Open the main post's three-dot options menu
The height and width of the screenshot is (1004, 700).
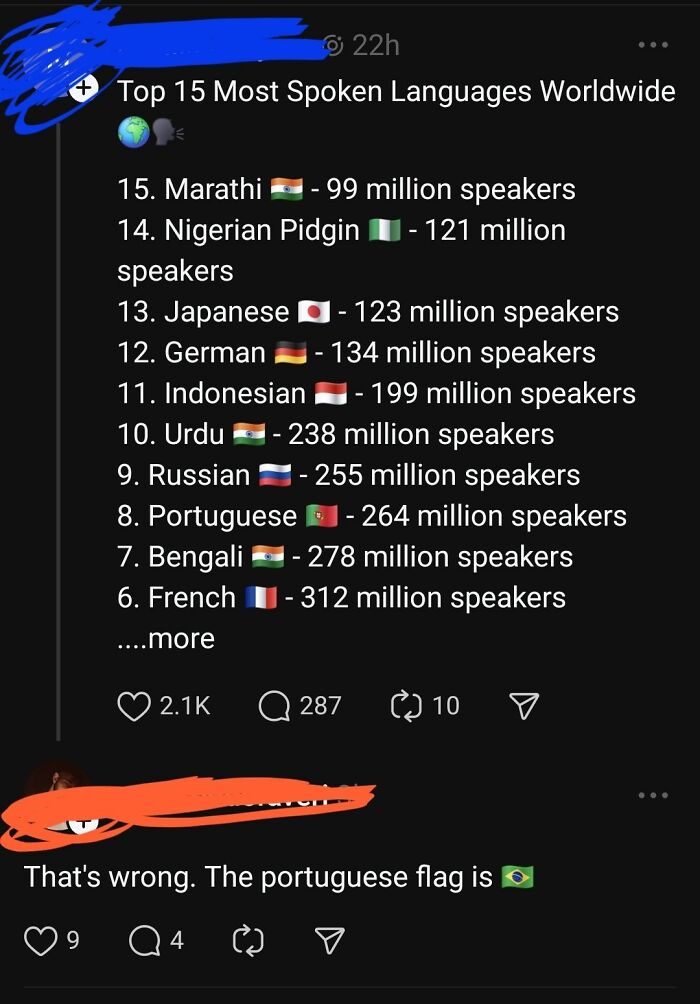click(x=653, y=44)
